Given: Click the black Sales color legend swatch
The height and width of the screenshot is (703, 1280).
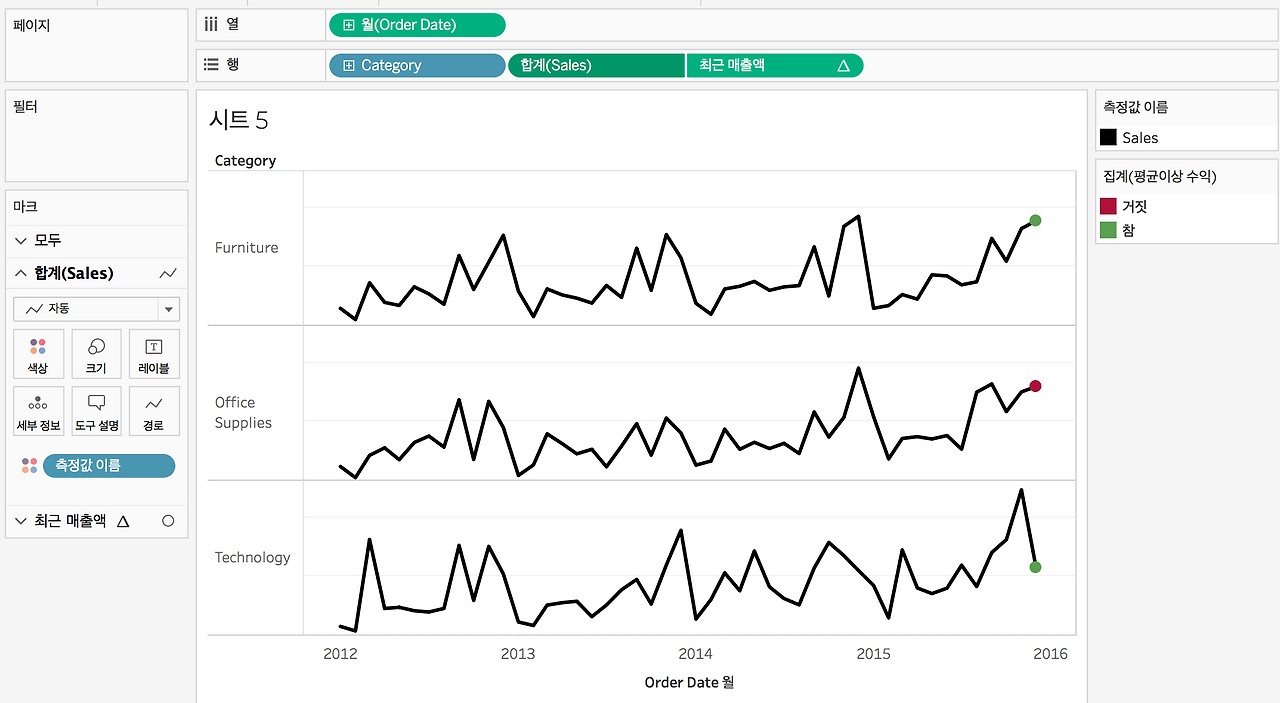Looking at the screenshot, I should (1108, 138).
